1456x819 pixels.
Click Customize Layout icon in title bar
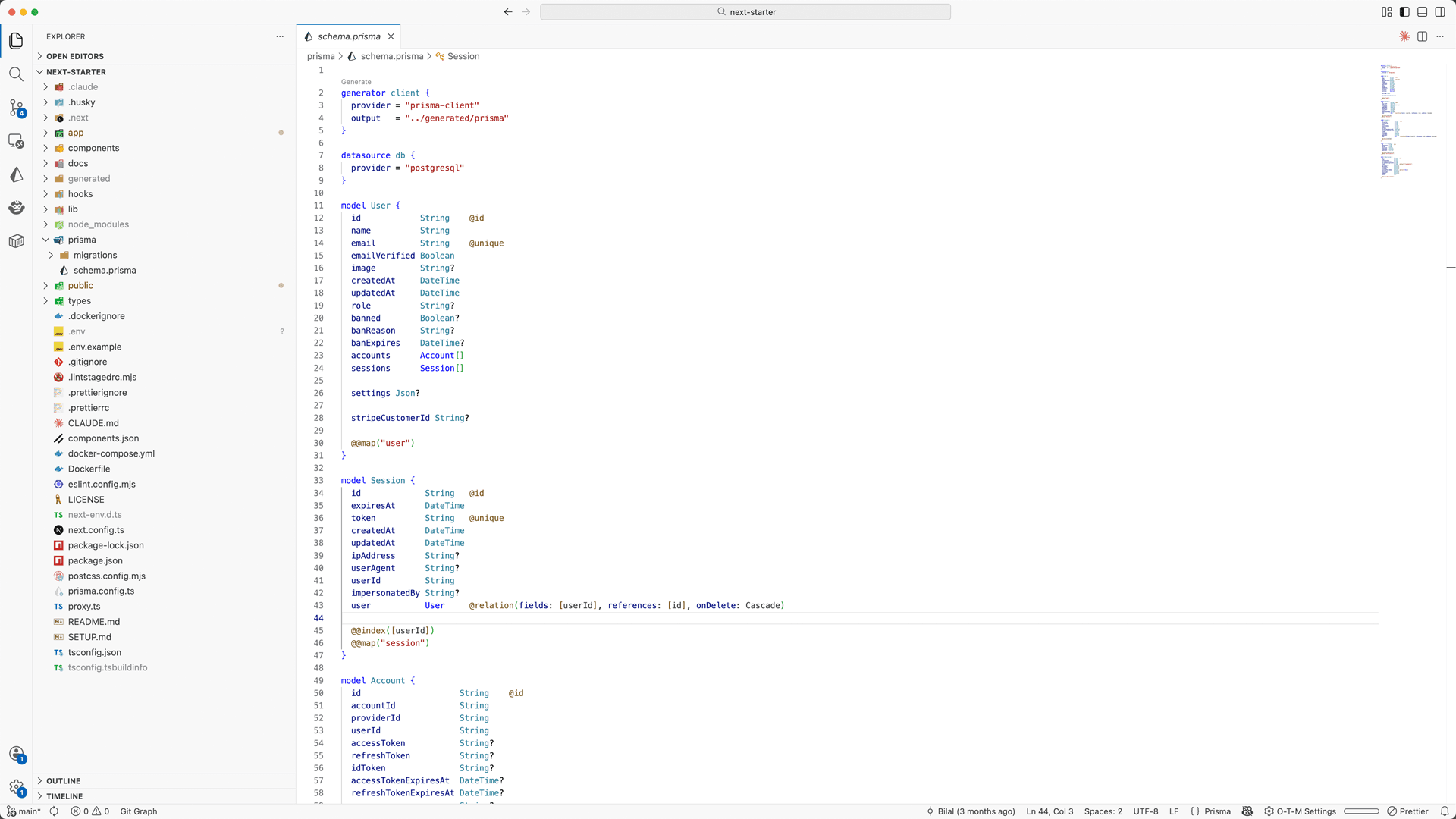[x=1387, y=12]
